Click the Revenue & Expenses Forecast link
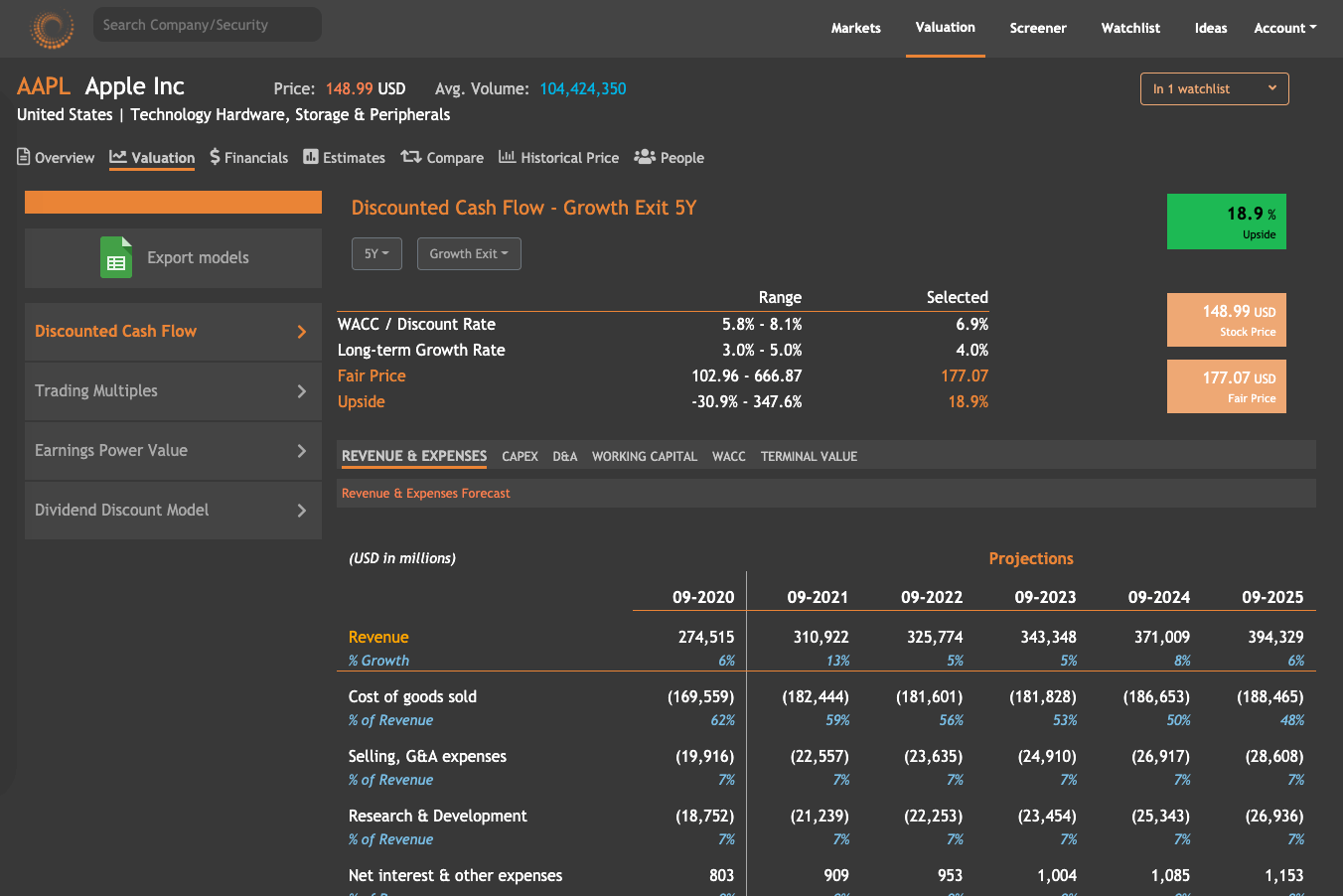 [x=425, y=493]
